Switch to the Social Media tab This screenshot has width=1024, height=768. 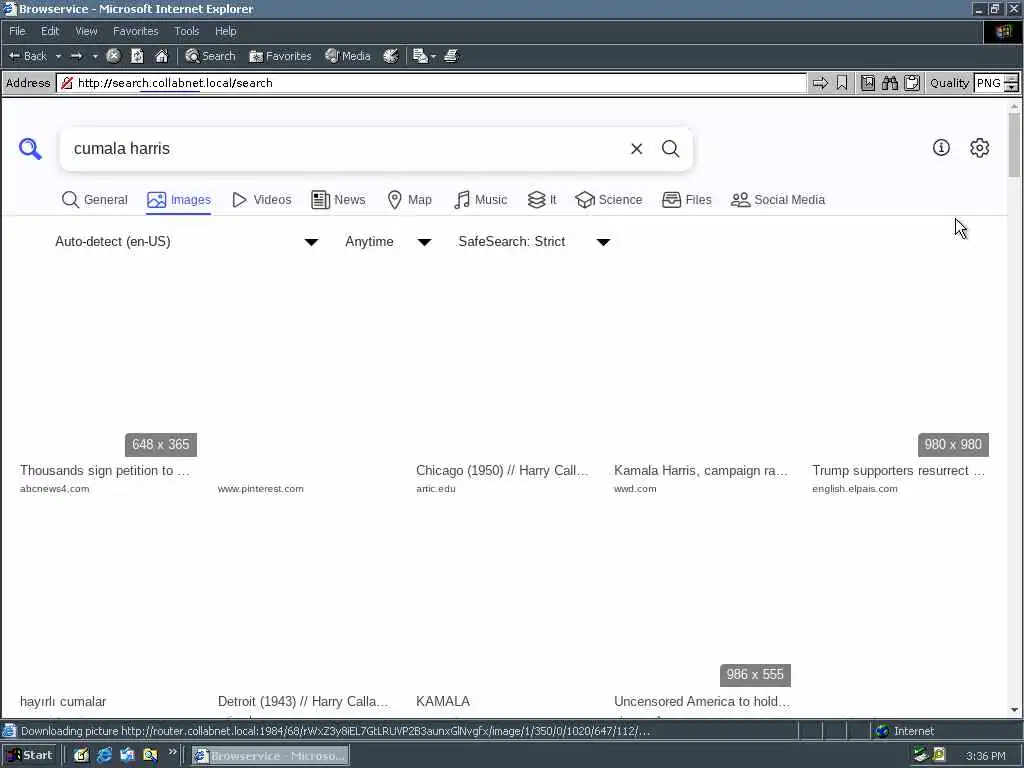click(x=778, y=200)
